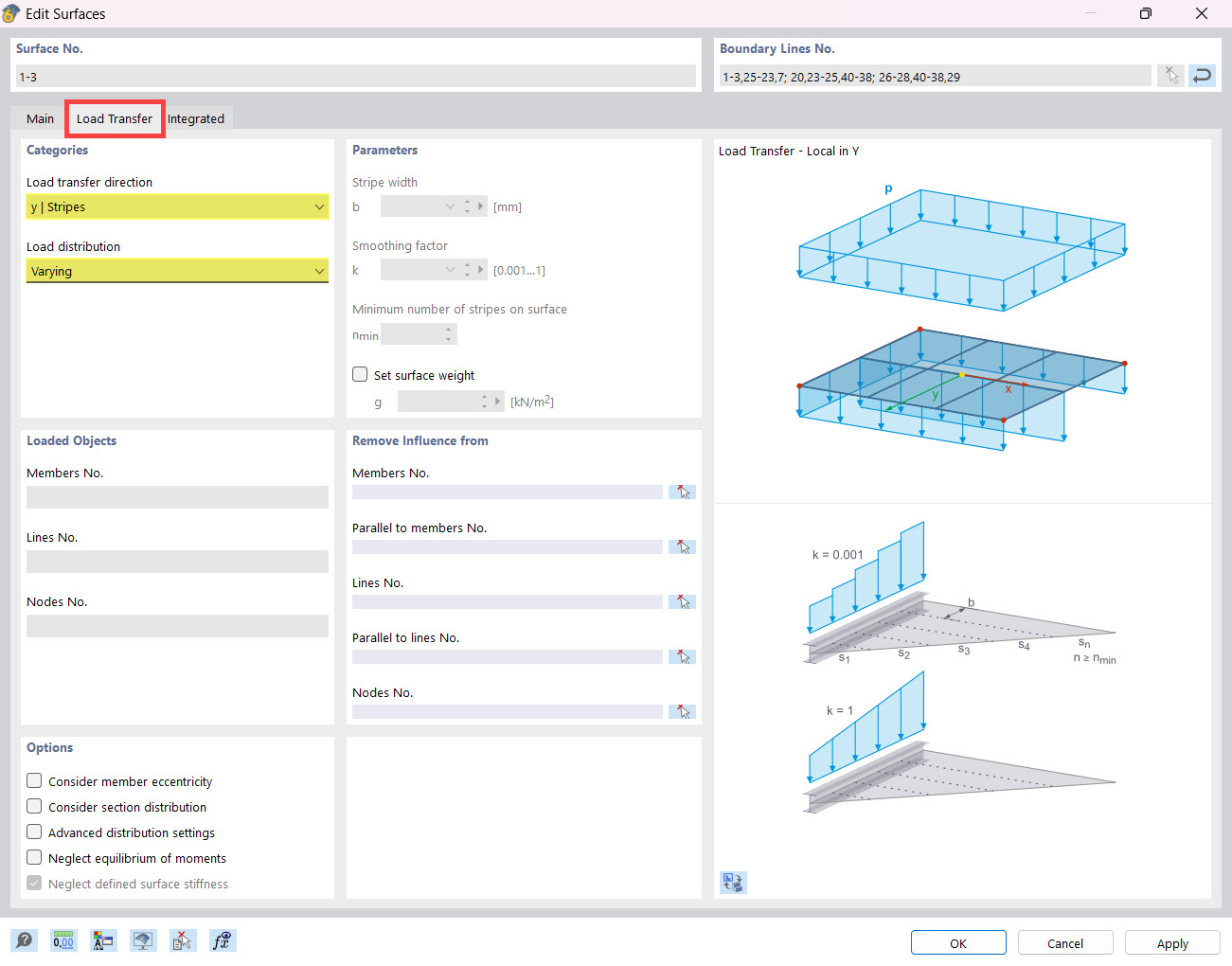The width and height of the screenshot is (1232, 966).
Task: Apply the surface changes
Action: tap(1171, 942)
